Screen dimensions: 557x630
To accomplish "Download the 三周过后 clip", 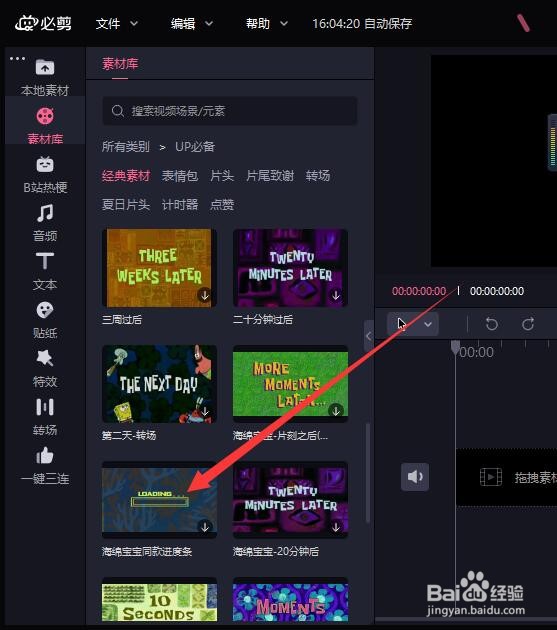I will click(205, 295).
